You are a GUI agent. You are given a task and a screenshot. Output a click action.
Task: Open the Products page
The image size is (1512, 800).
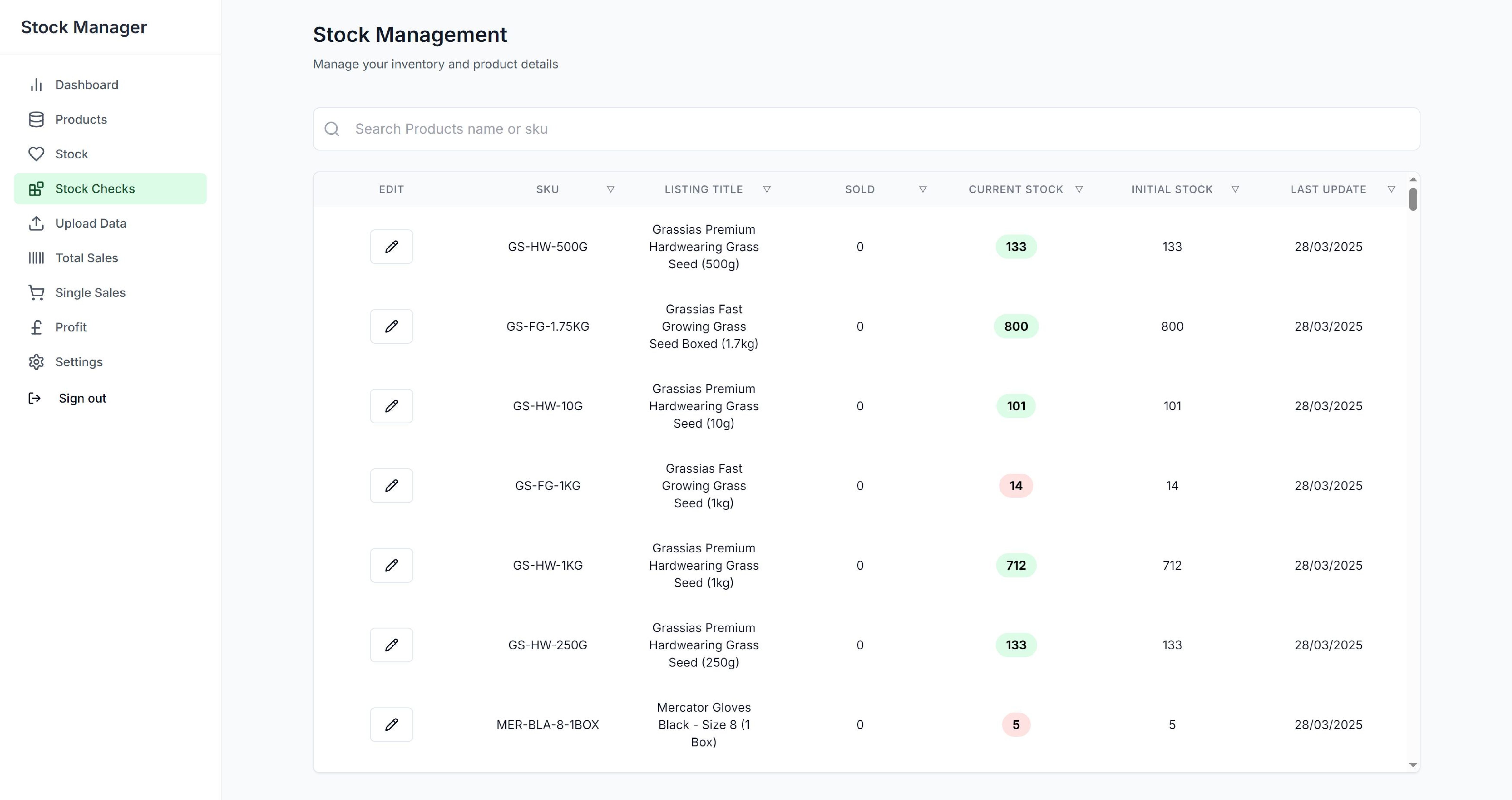(x=110, y=119)
